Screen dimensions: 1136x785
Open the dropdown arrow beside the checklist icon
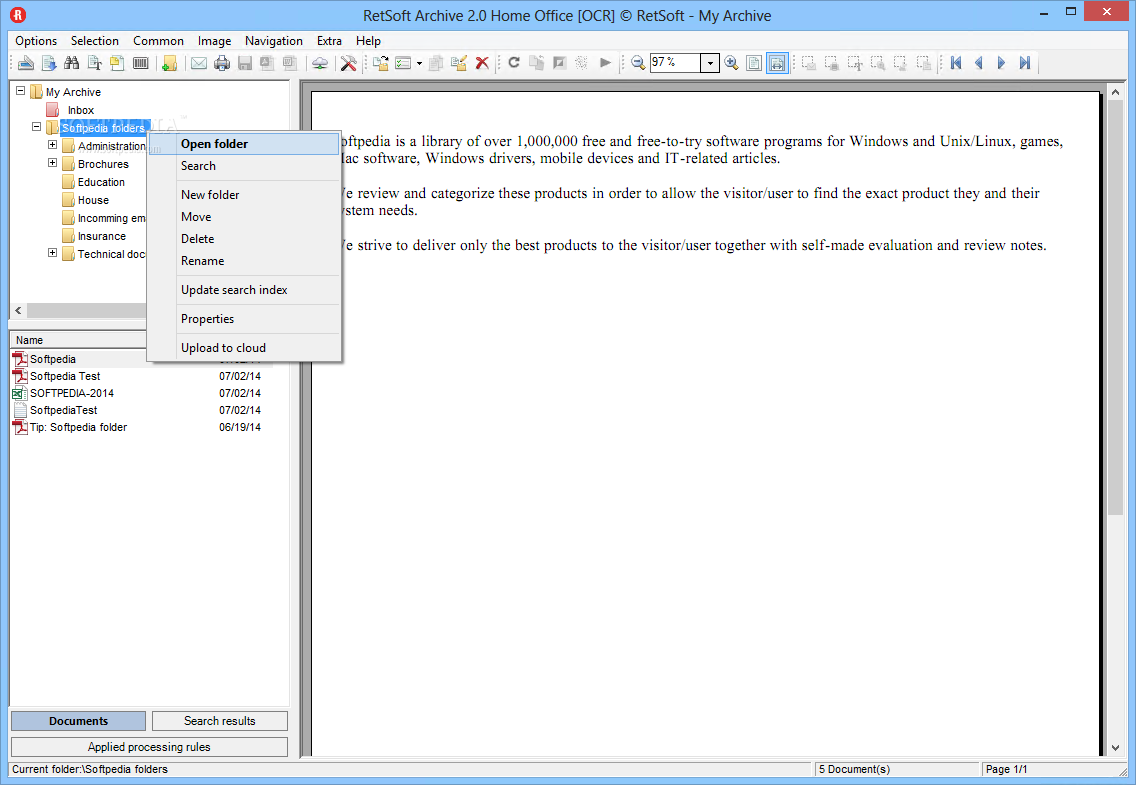pos(419,63)
